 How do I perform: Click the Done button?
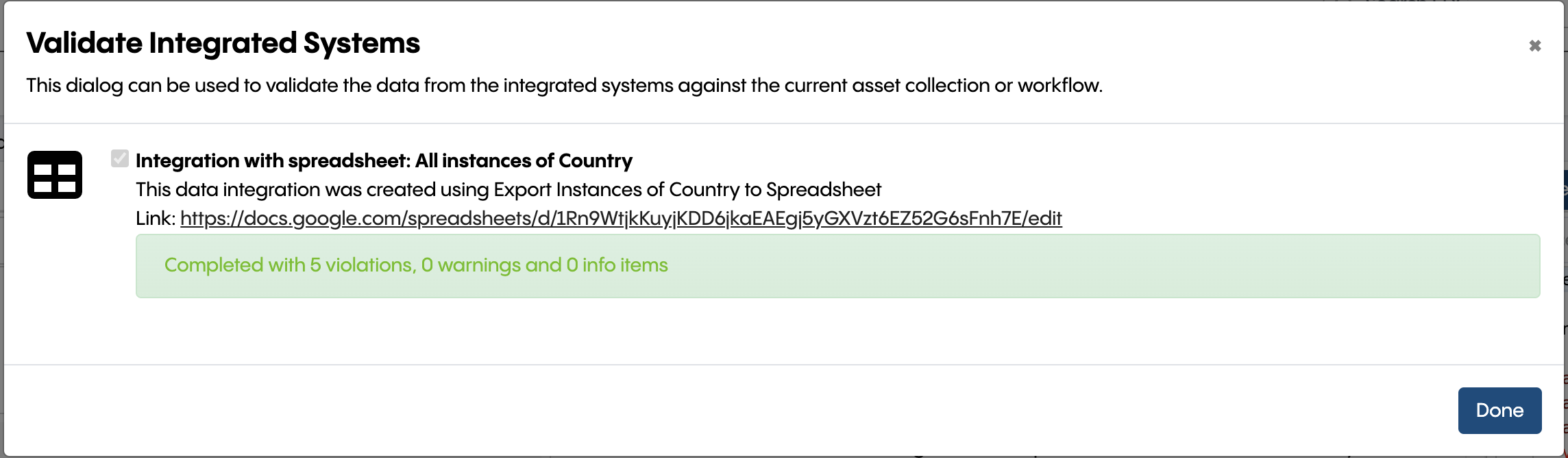pos(1499,409)
